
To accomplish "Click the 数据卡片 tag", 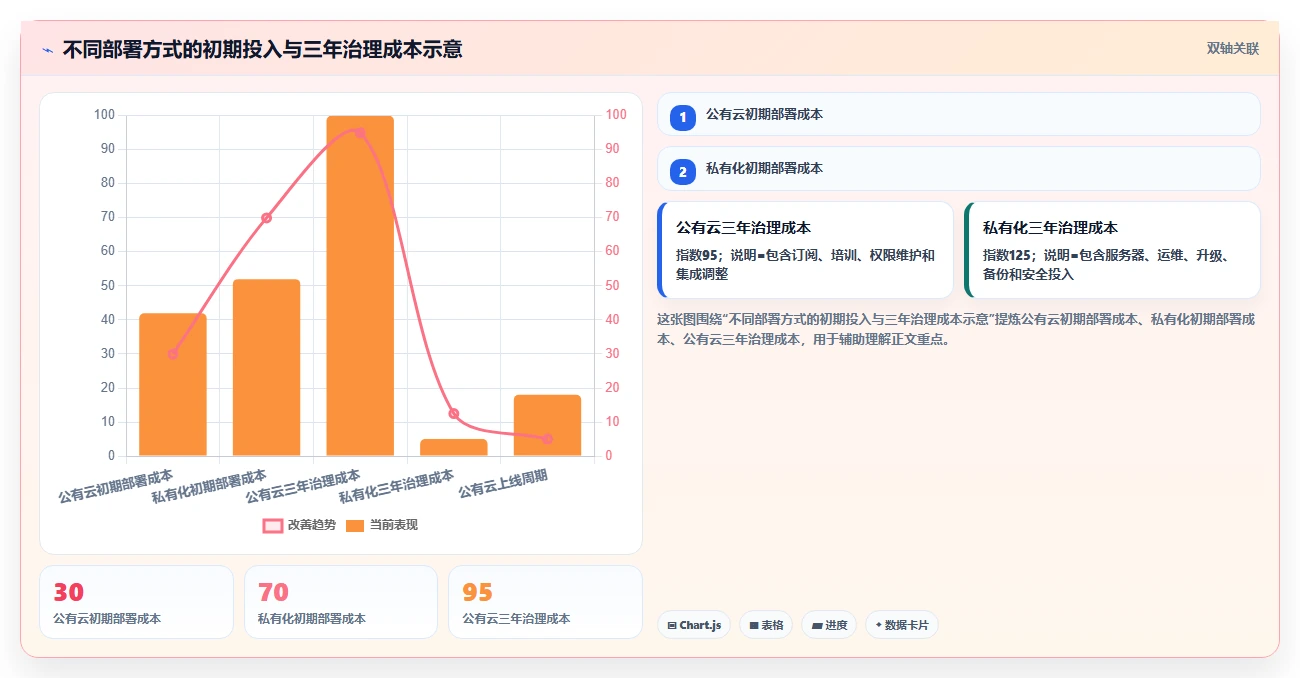I will pos(902,625).
